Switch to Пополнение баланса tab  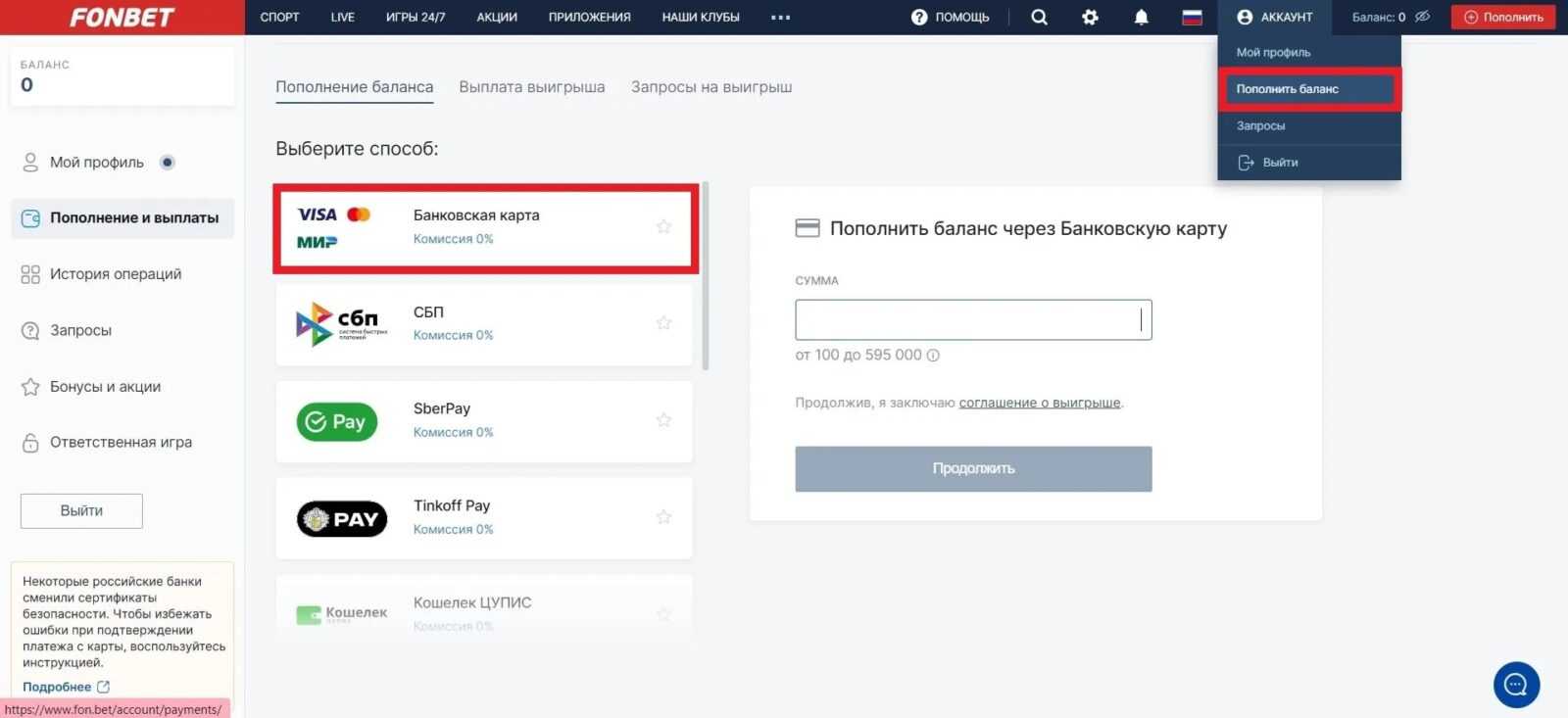coord(355,87)
